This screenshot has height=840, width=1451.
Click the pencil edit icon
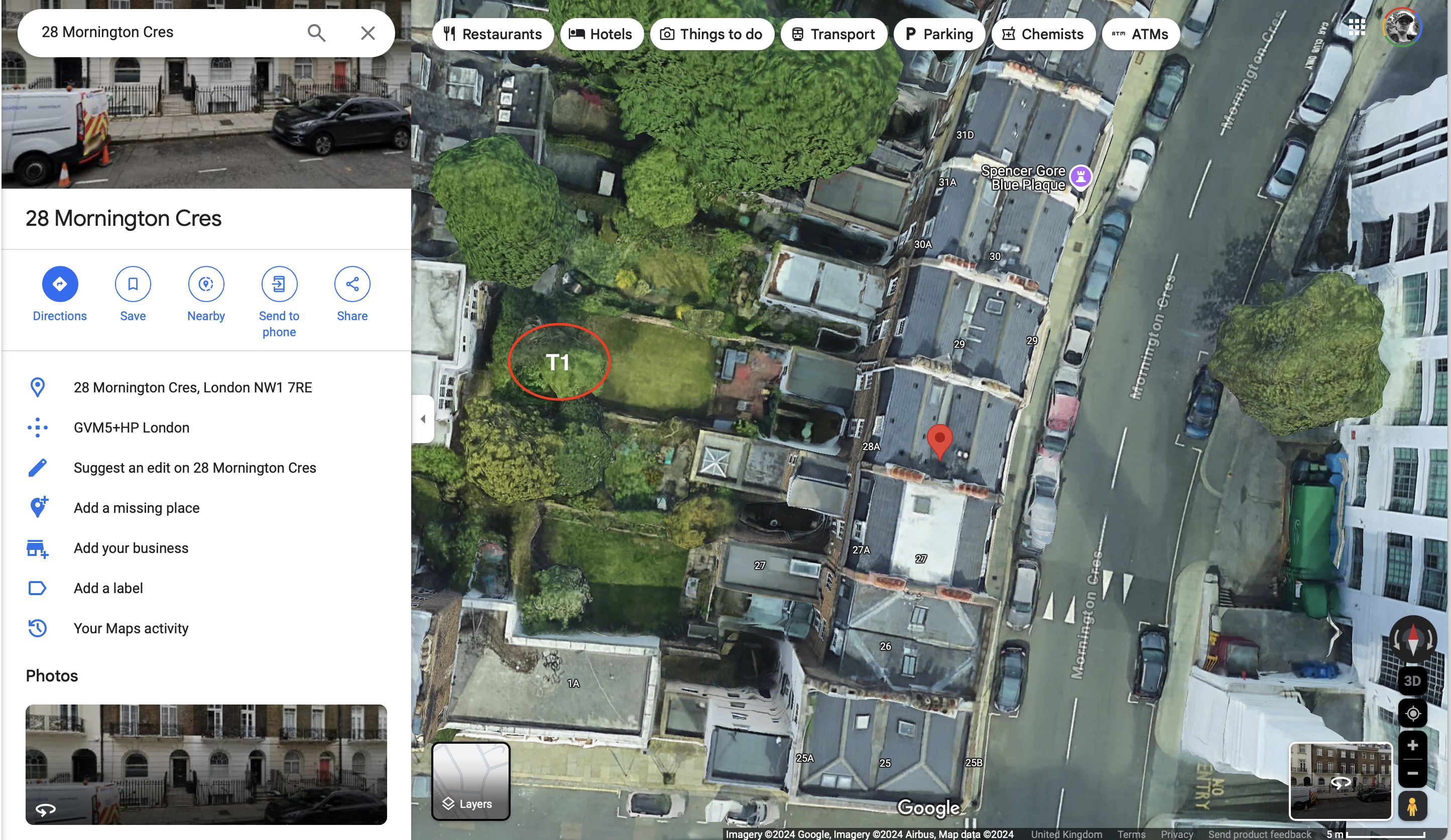[38, 468]
